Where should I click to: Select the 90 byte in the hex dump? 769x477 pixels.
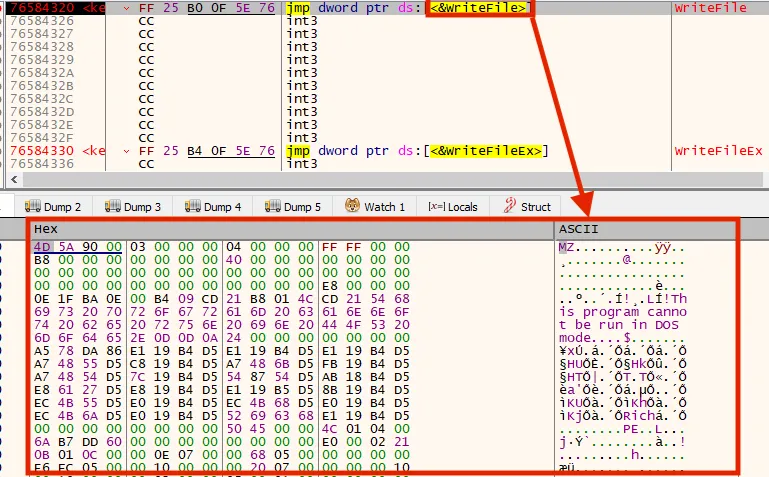(90, 247)
